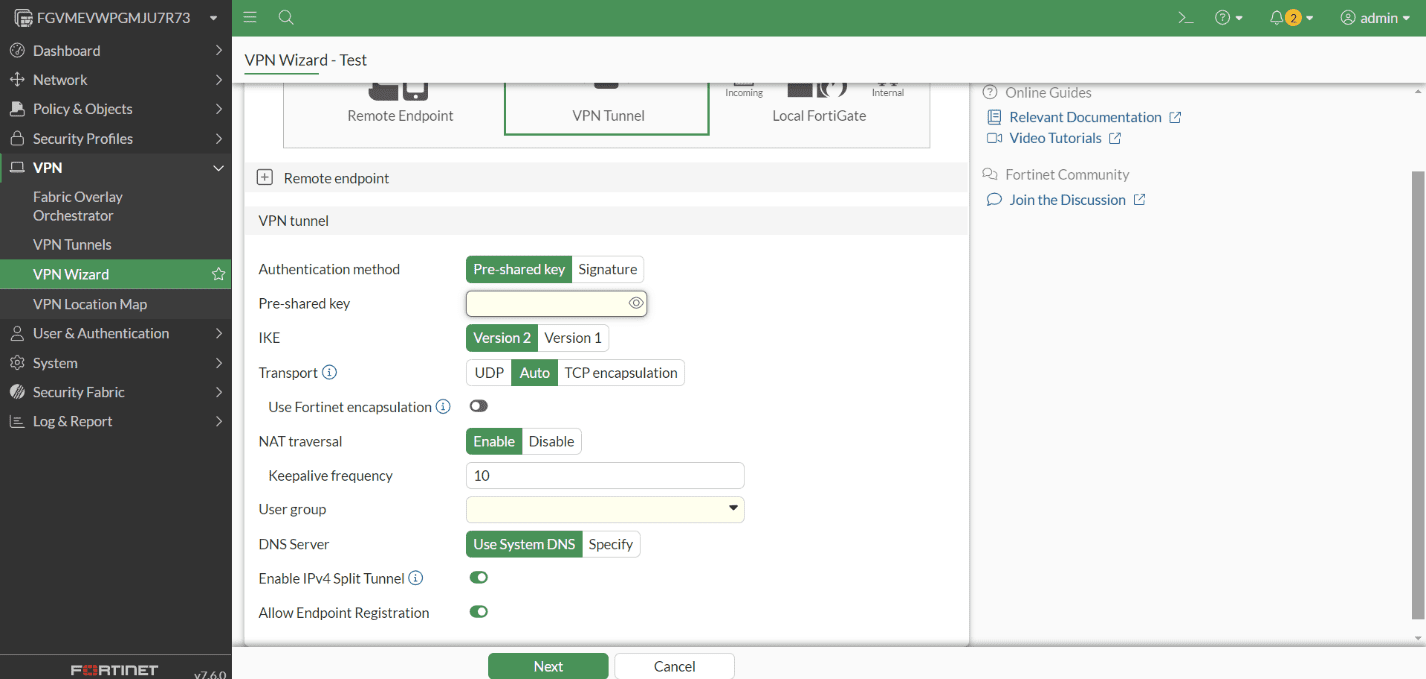Show pre-shared key with eye icon
Screen dimensions: 1426x679
636,303
